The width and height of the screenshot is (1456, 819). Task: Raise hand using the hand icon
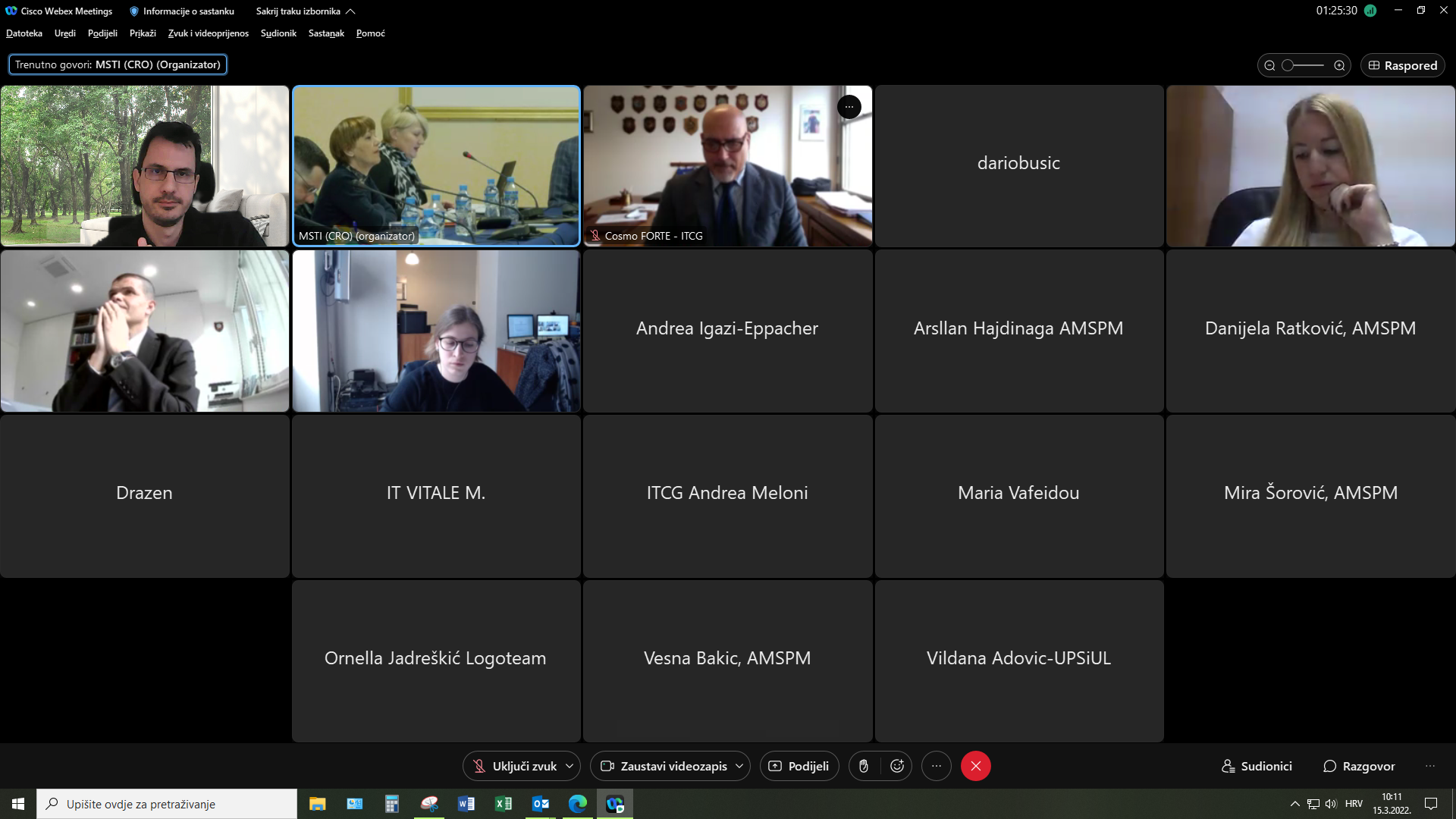coord(864,766)
